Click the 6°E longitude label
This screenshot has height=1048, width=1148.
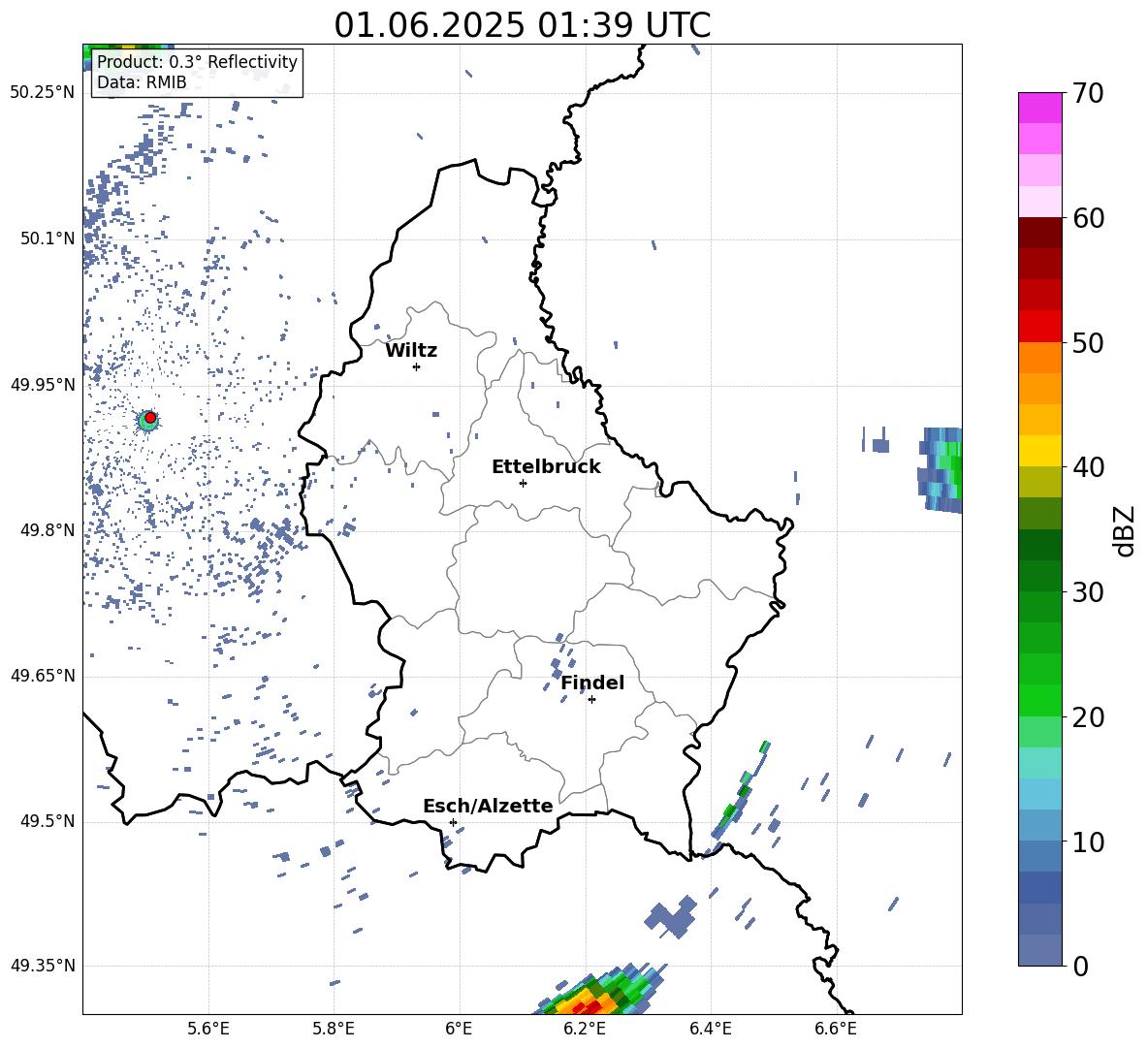pos(459,1029)
